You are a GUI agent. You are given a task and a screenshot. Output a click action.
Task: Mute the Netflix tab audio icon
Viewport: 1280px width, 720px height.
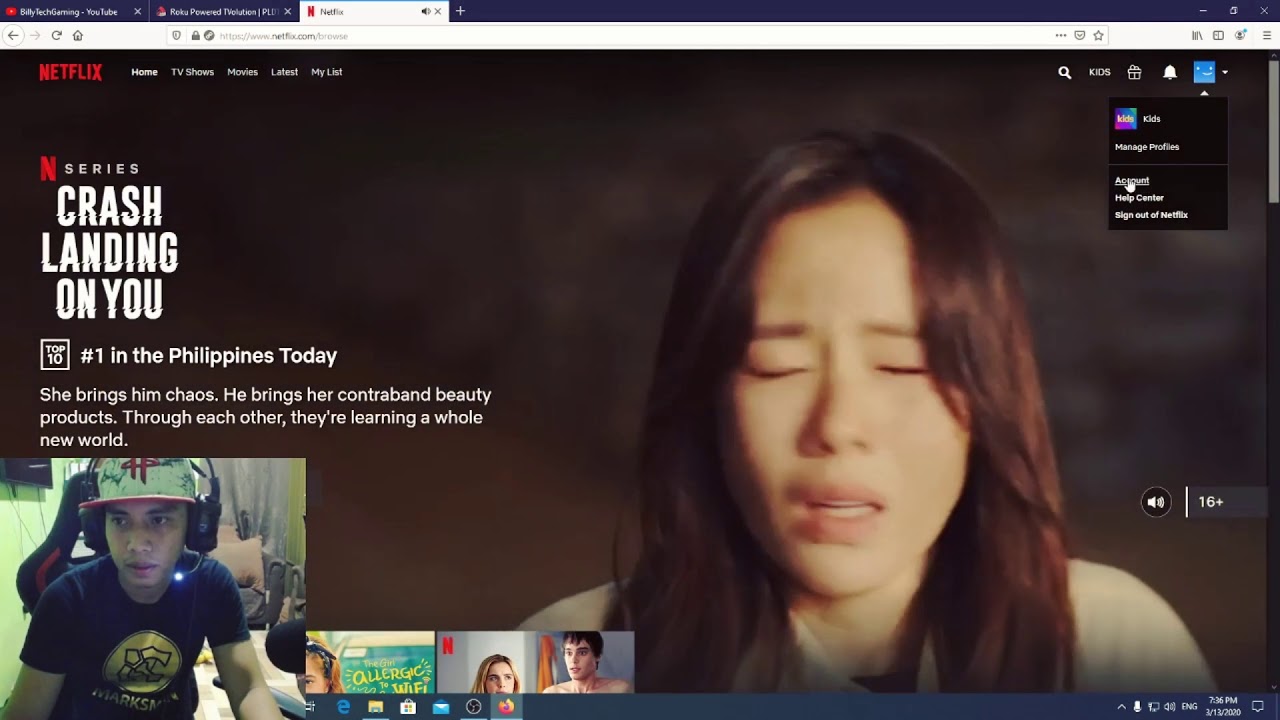(x=425, y=11)
